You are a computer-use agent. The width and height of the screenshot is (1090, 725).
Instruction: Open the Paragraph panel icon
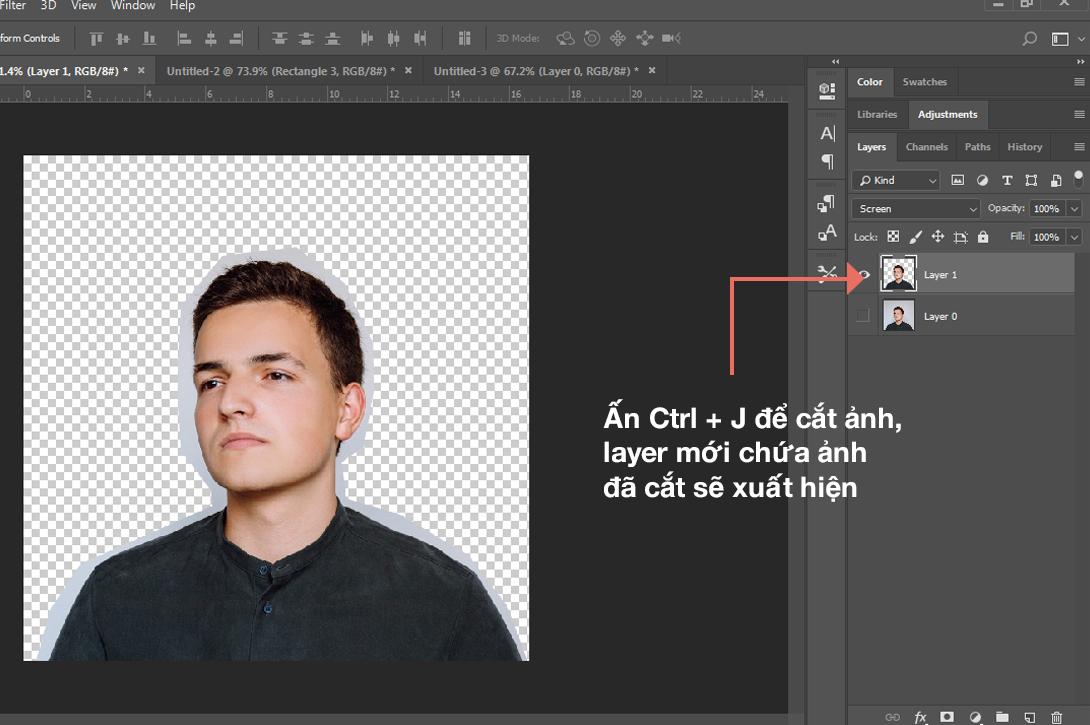[826, 162]
